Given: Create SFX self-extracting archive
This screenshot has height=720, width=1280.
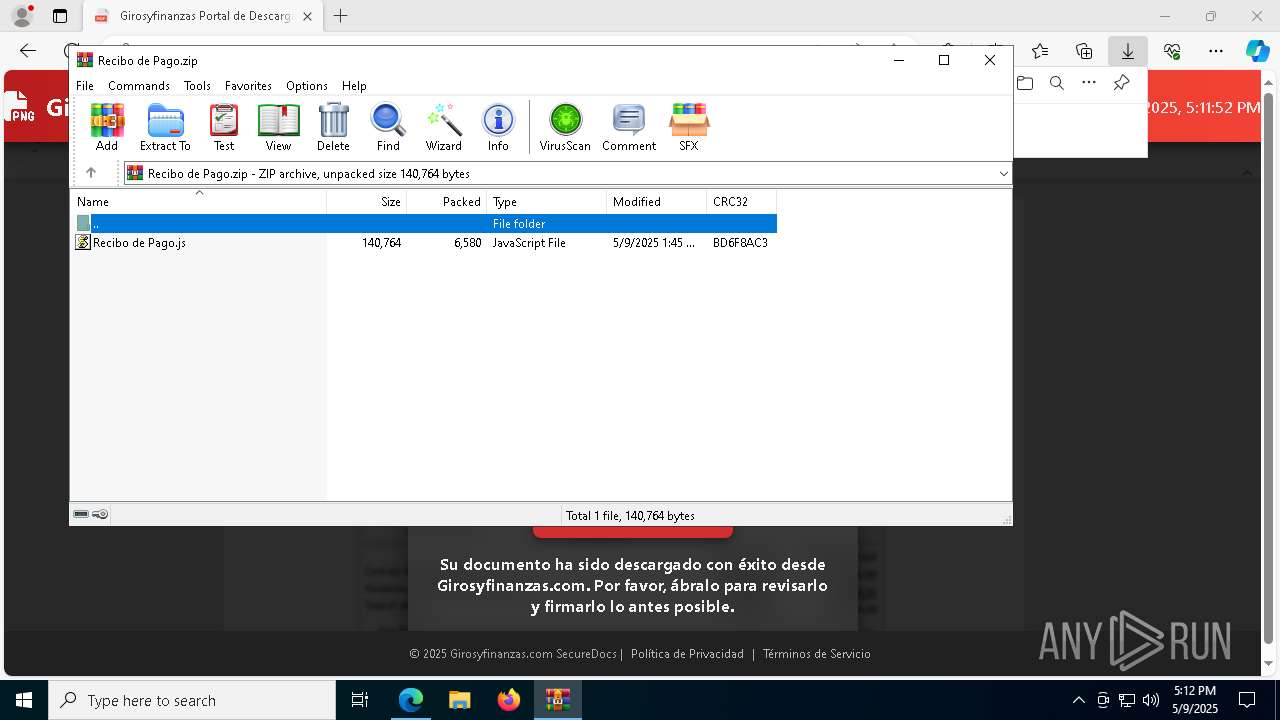Looking at the screenshot, I should 689,127.
